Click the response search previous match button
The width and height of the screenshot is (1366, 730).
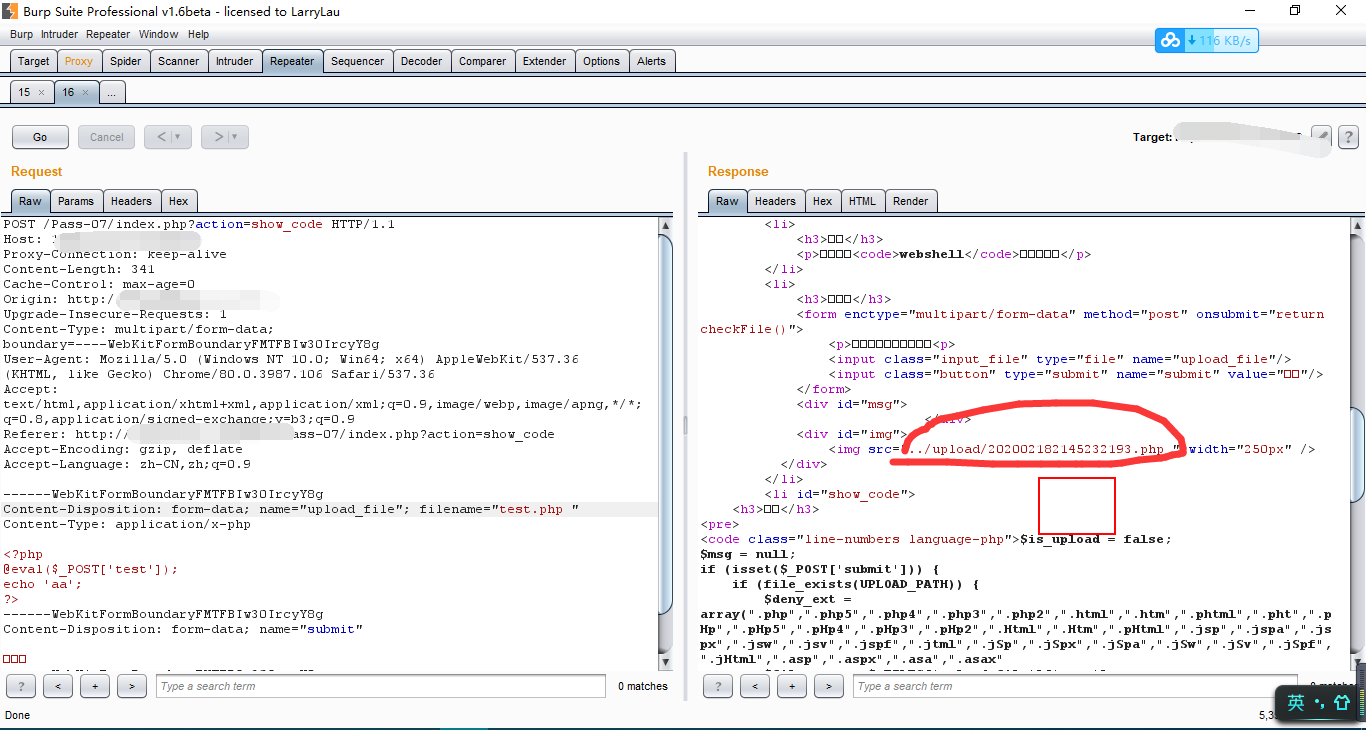click(755, 686)
